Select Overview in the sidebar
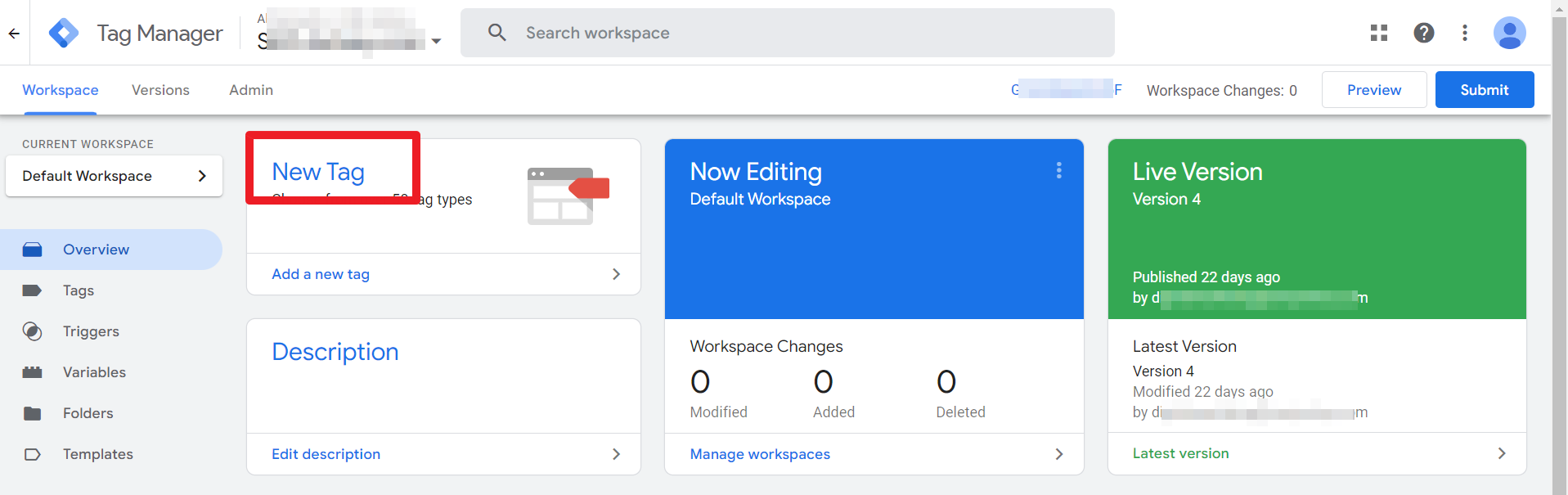1568x495 pixels. [111, 250]
